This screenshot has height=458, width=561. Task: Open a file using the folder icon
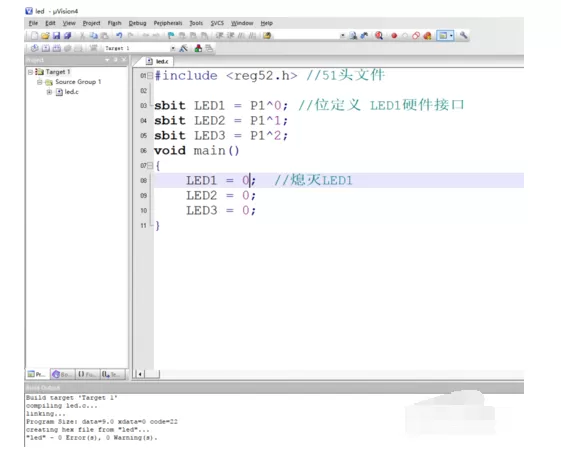45,35
